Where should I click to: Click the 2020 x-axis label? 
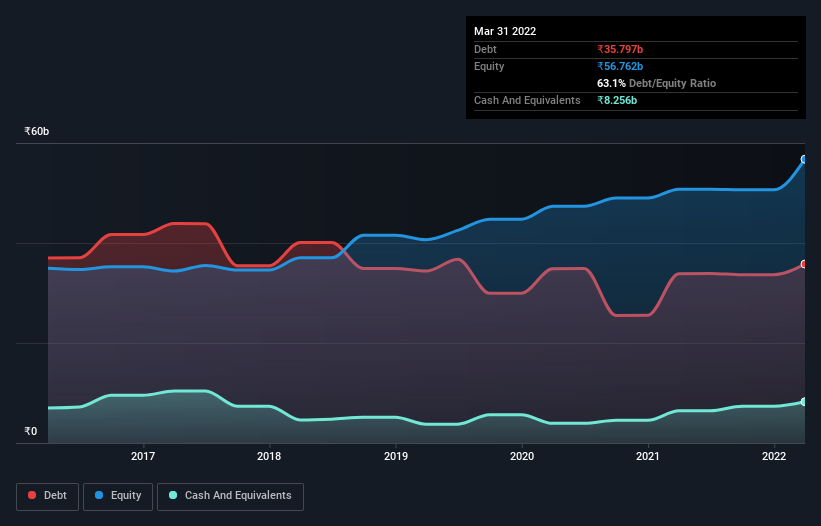click(522, 456)
